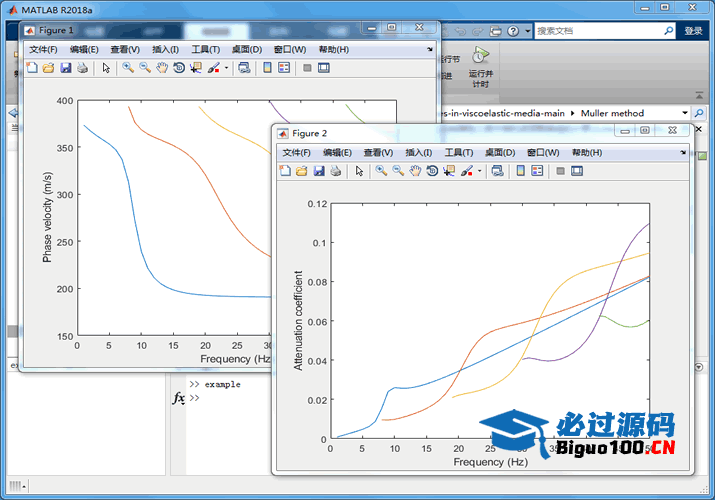Click Open File icon in Figure 1 toolbar
The image size is (715, 500).
click(x=48, y=68)
